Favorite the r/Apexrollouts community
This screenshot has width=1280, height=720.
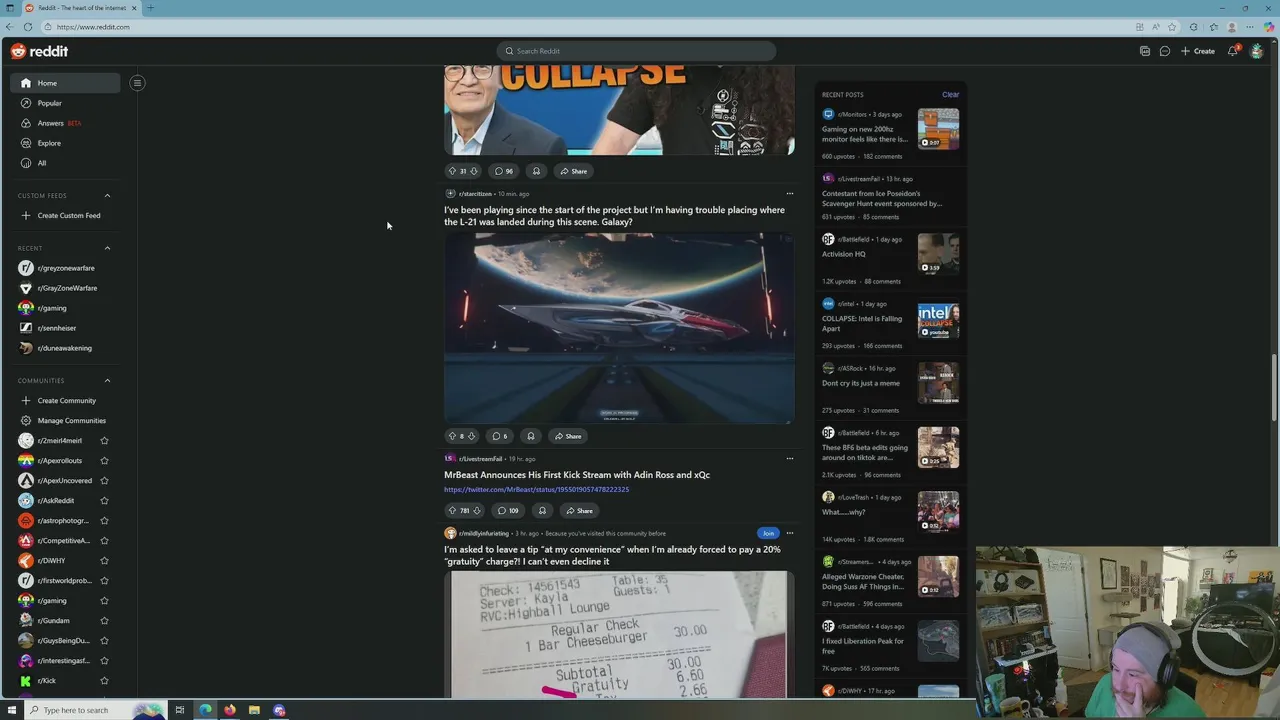(x=104, y=461)
